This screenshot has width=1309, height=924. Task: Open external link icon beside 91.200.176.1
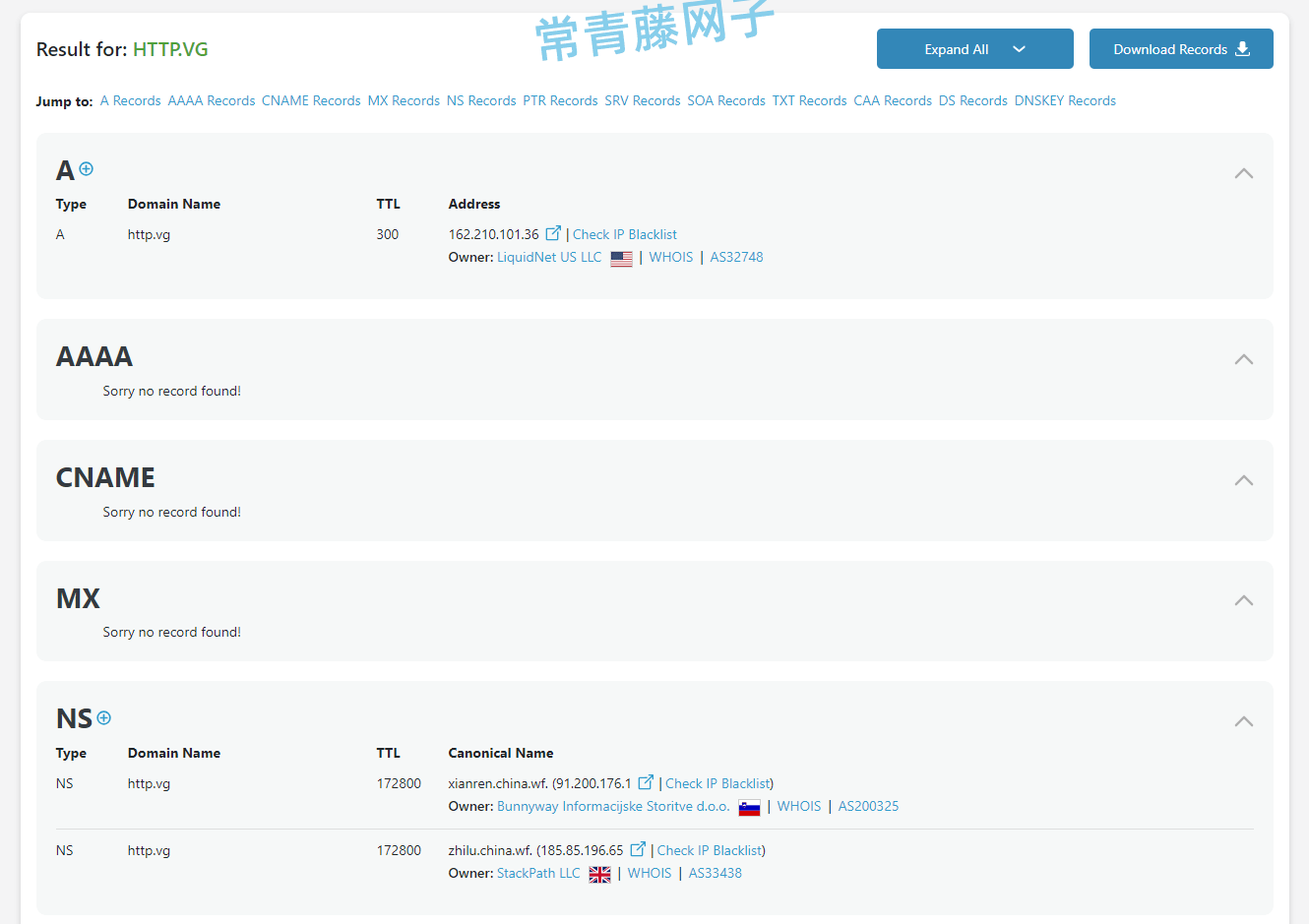click(x=646, y=782)
